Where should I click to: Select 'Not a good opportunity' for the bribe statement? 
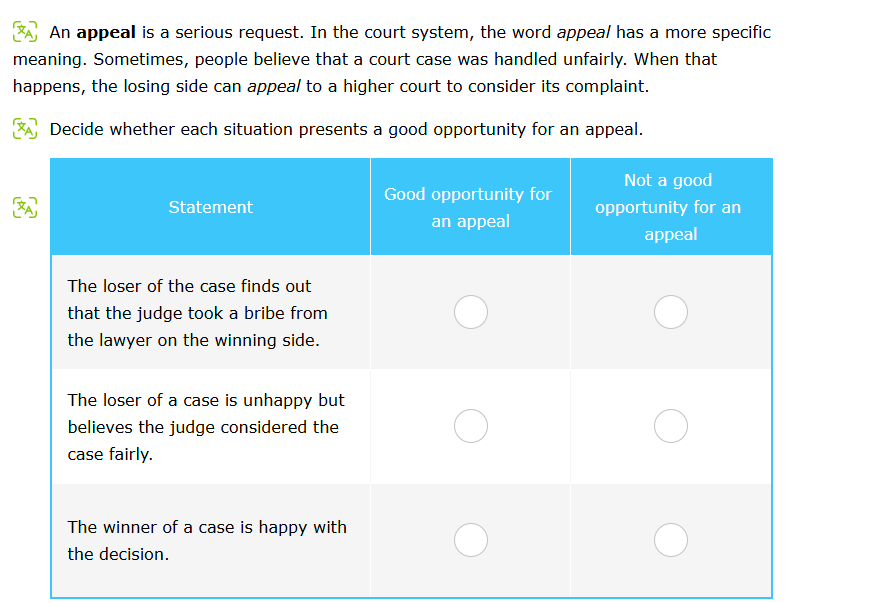coord(671,311)
